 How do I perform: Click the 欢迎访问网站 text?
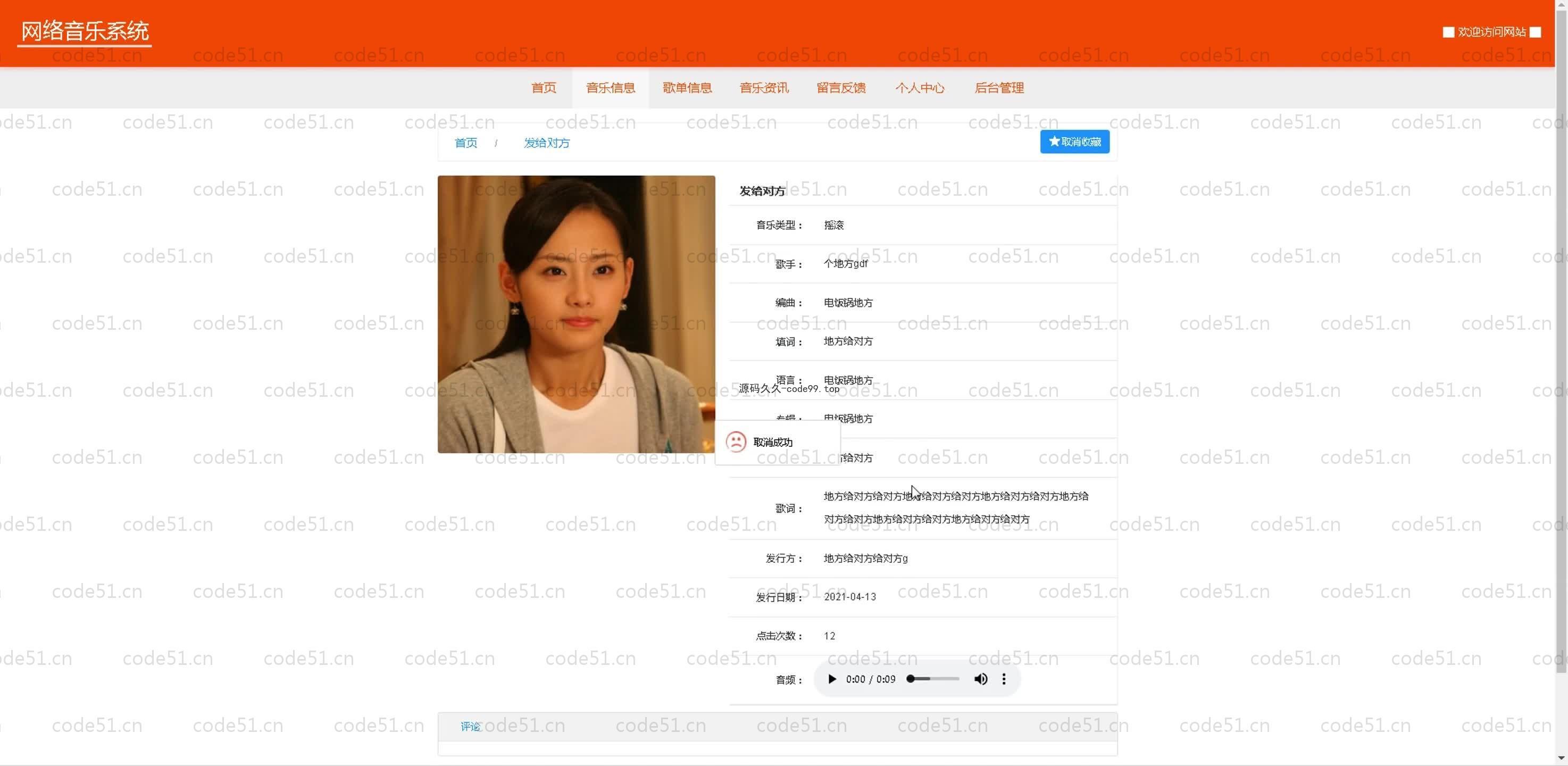[x=1491, y=32]
